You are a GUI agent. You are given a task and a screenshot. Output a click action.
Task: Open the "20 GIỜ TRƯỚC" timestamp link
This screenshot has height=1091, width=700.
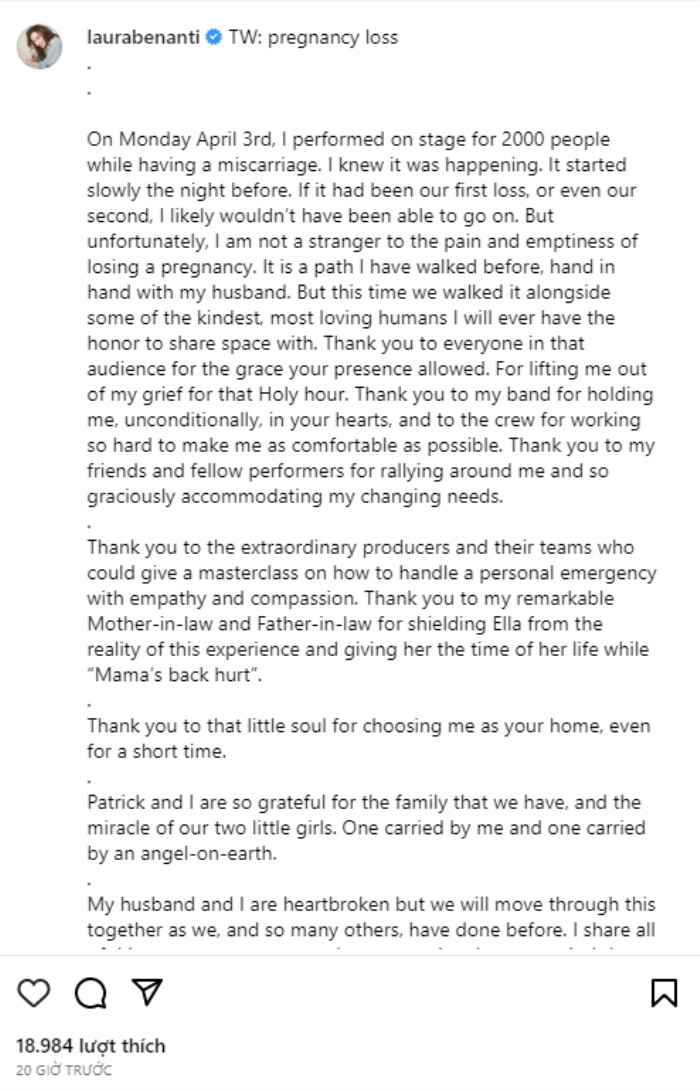pos(63,1069)
